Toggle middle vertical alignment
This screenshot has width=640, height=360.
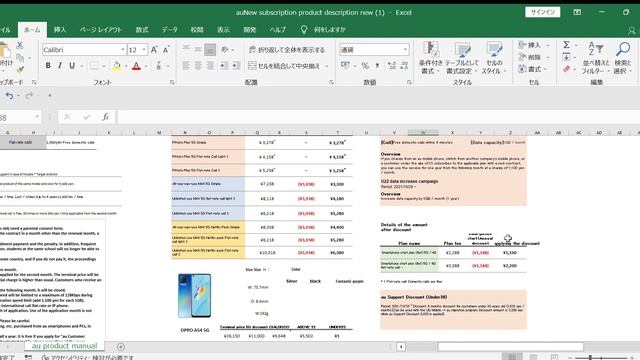pyautogui.click(x=198, y=49)
